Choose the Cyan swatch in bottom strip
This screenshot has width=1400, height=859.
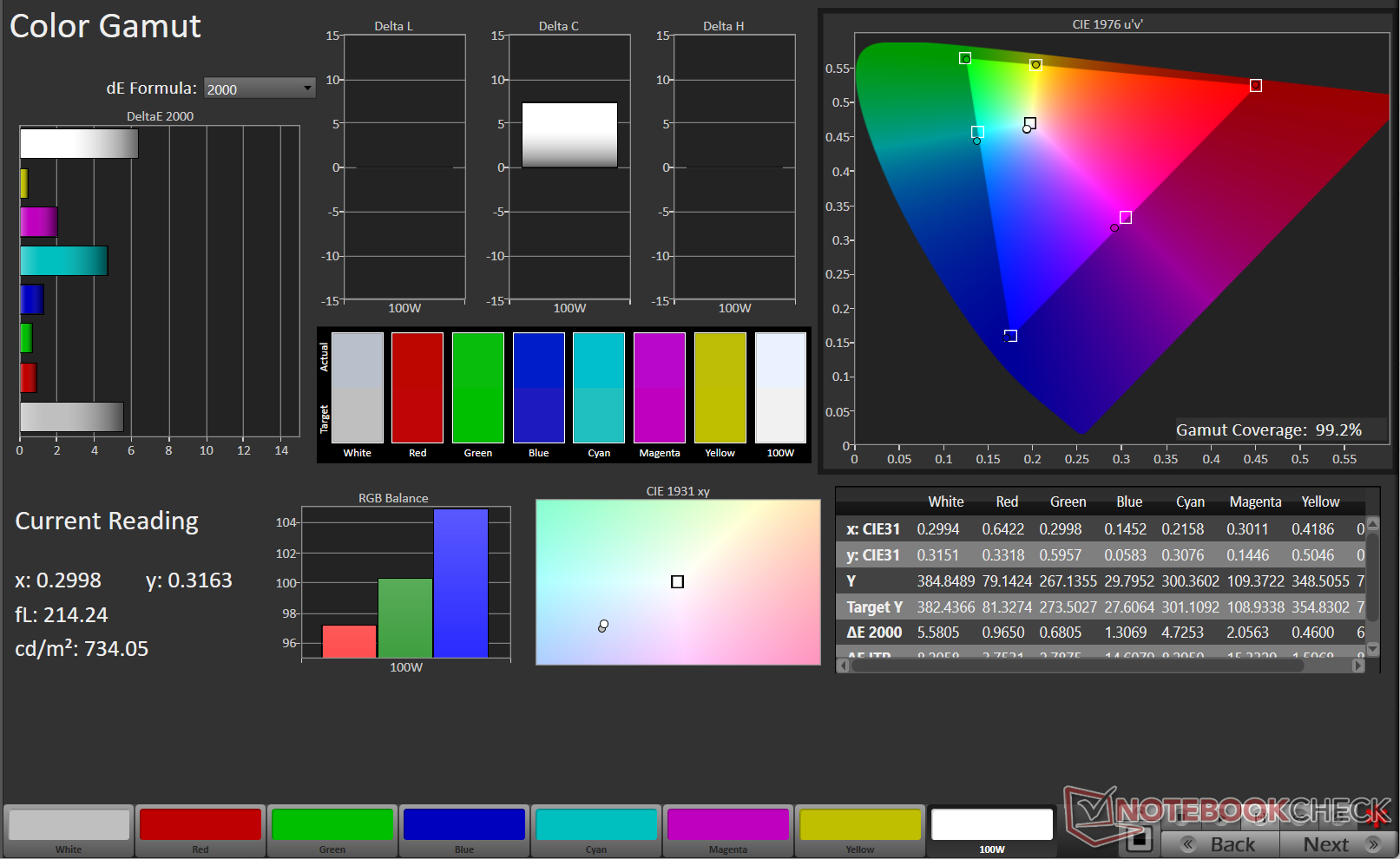596,825
